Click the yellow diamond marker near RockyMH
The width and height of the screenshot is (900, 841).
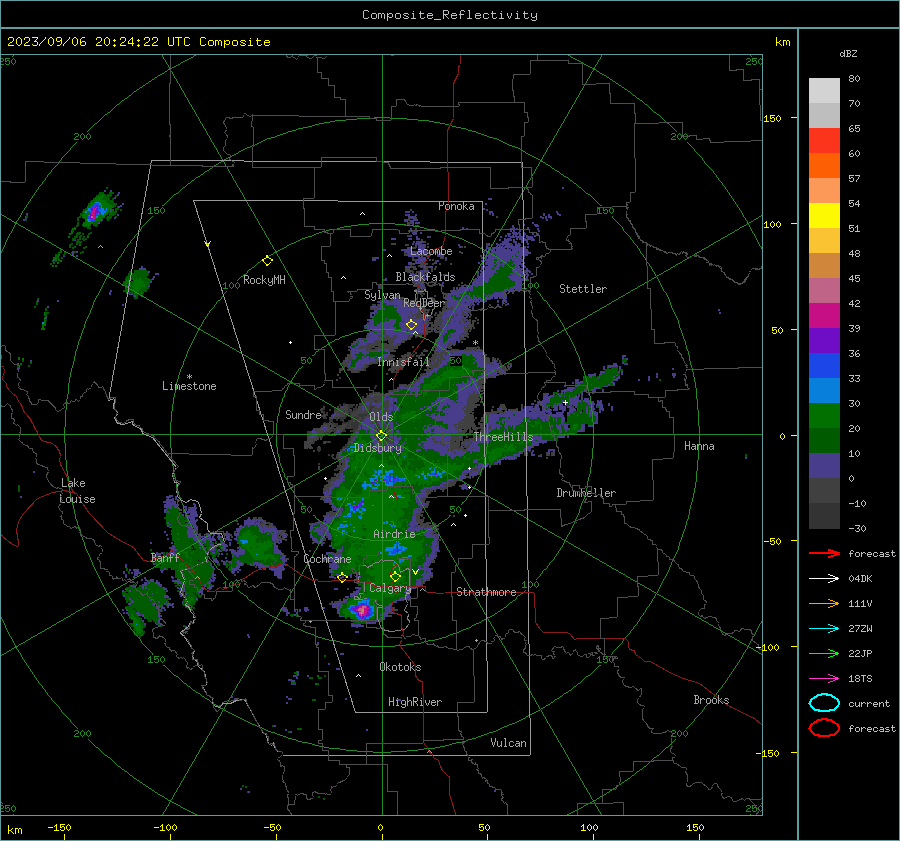[267, 261]
